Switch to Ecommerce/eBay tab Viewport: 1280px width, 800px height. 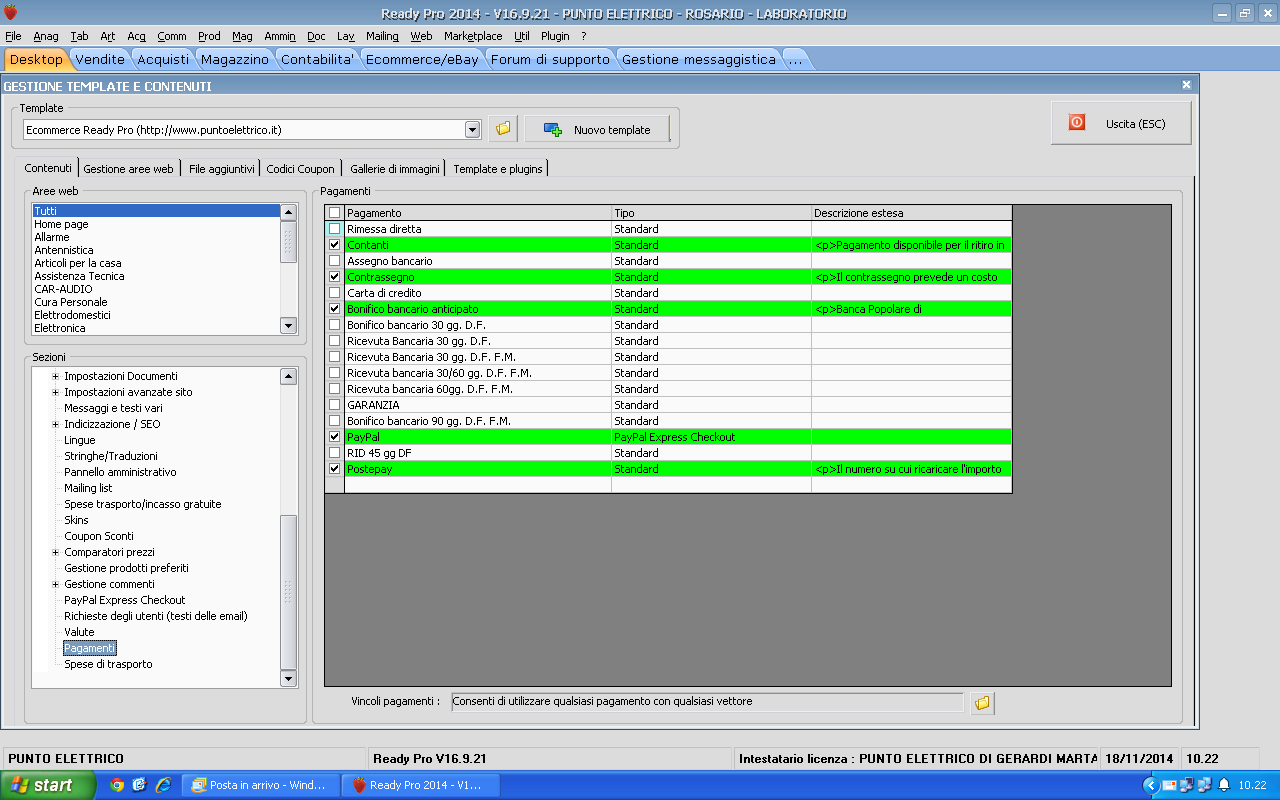422,60
